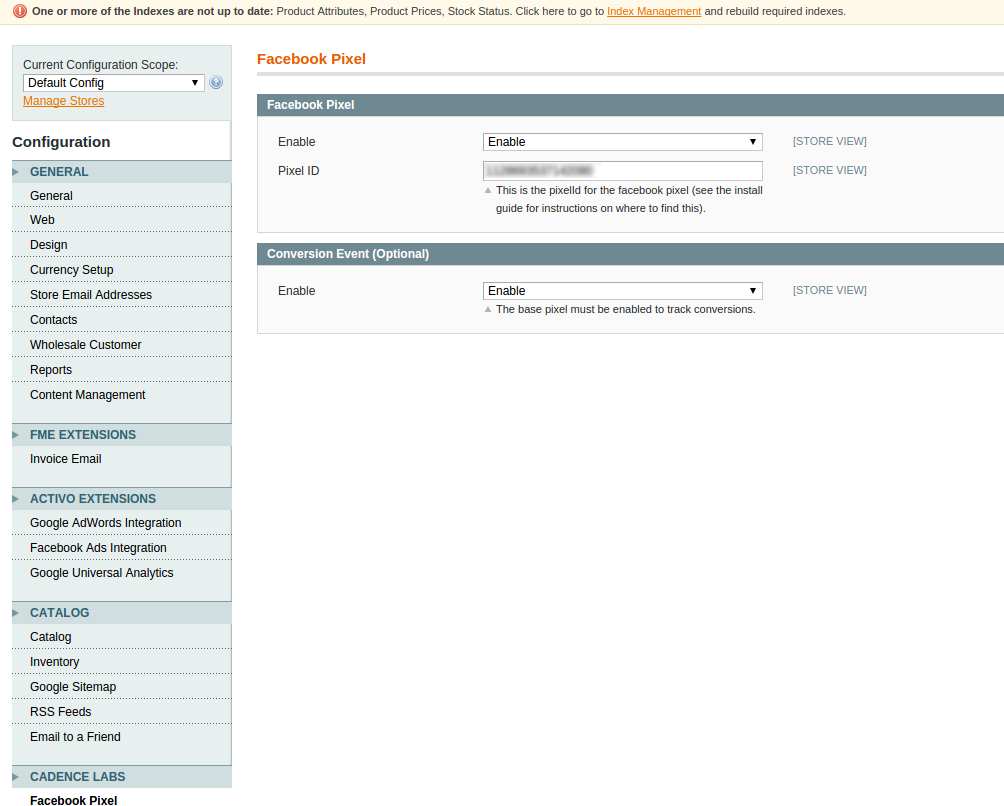Open the Conversion Event Enable dropdown
The image size is (1004, 806).
[622, 291]
